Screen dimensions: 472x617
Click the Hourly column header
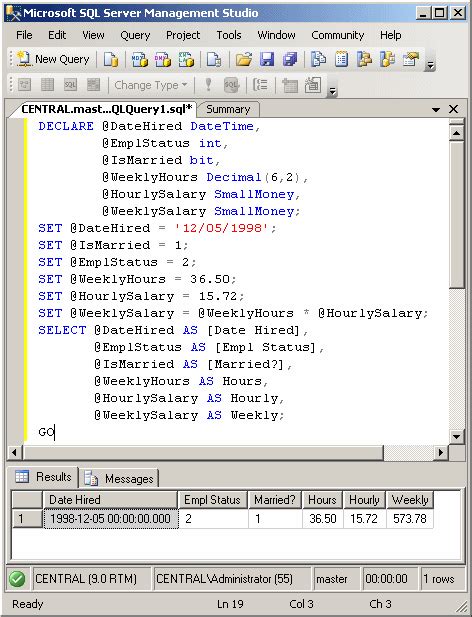[364, 500]
